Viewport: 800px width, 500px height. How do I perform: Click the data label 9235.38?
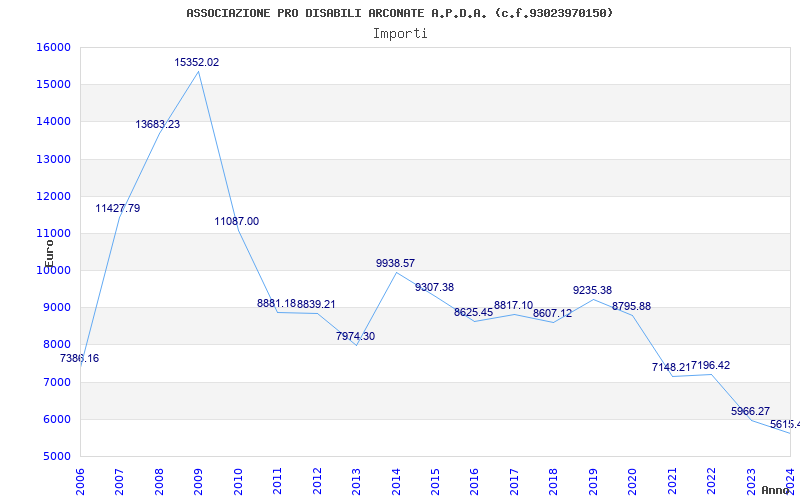(x=592, y=290)
